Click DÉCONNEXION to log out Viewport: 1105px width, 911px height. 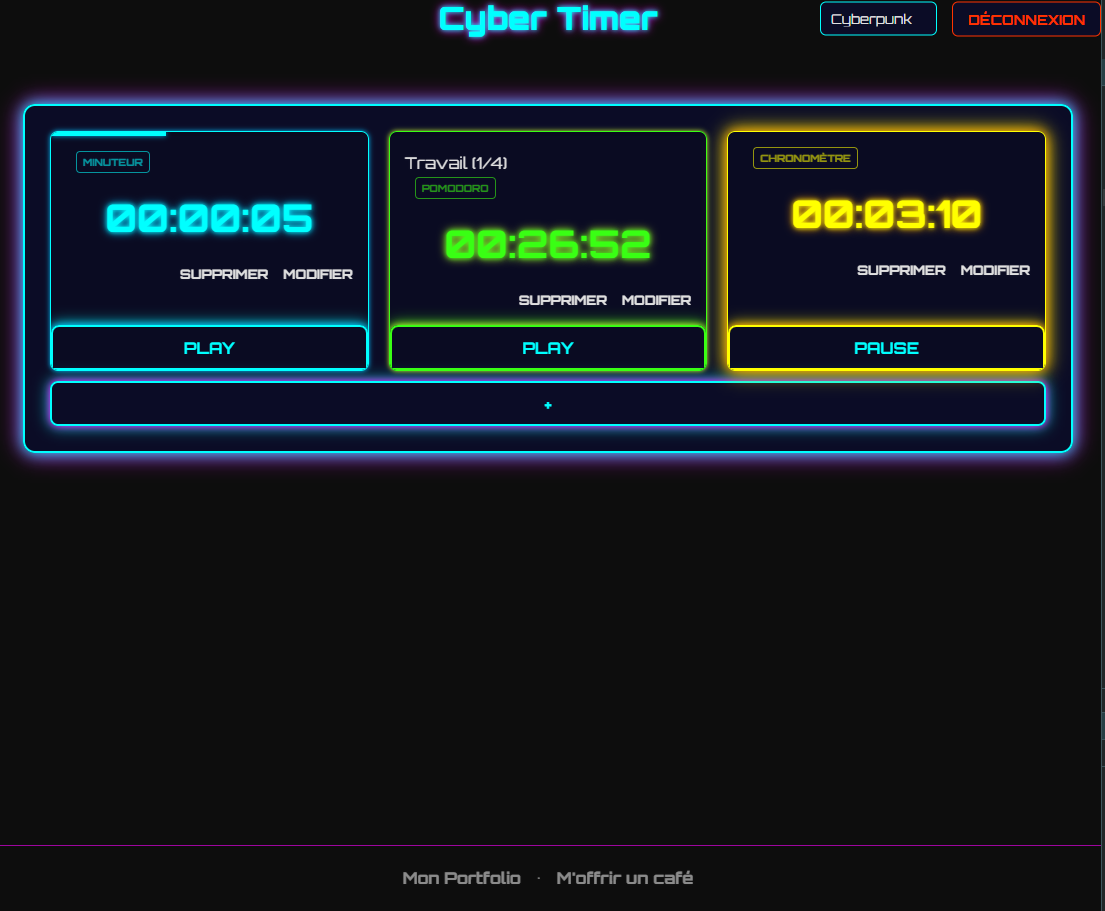[x=1025, y=18]
